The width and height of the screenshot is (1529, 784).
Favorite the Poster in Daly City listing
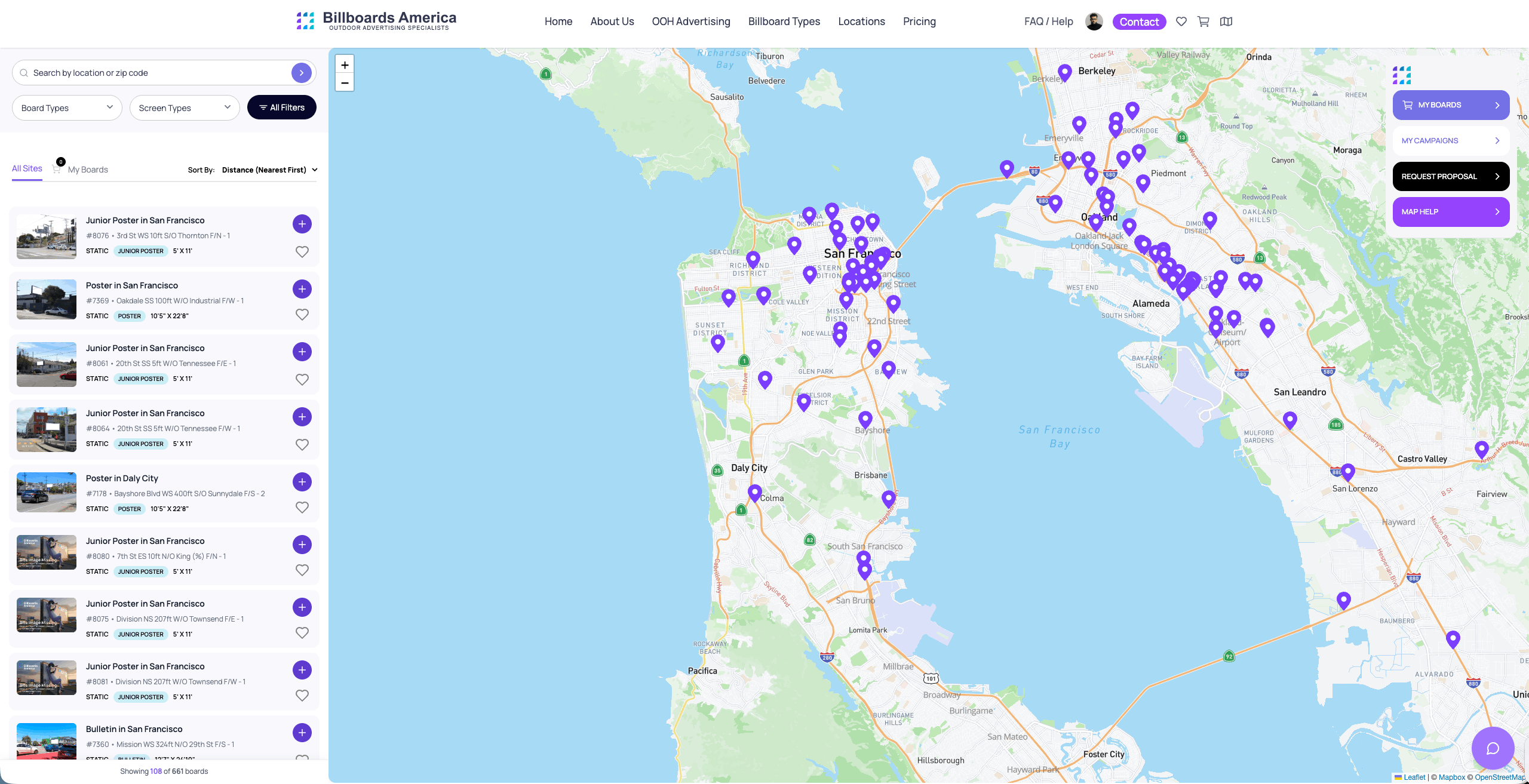(x=302, y=506)
